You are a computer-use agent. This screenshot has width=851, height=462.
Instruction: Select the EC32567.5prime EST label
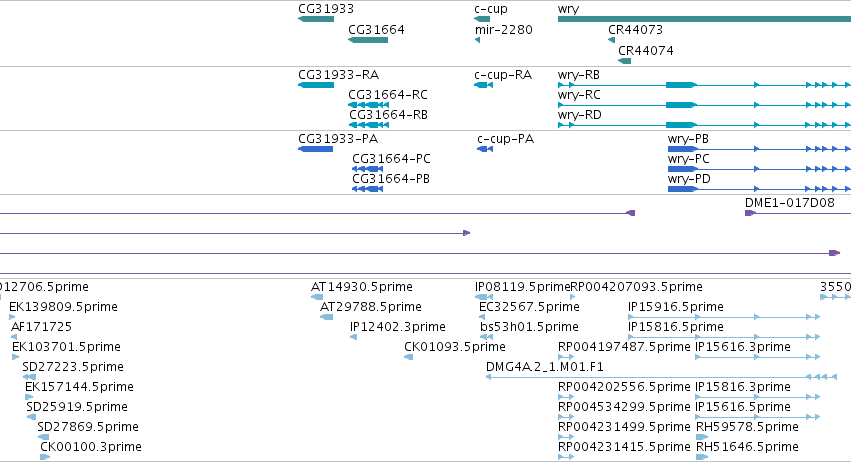(x=529, y=307)
